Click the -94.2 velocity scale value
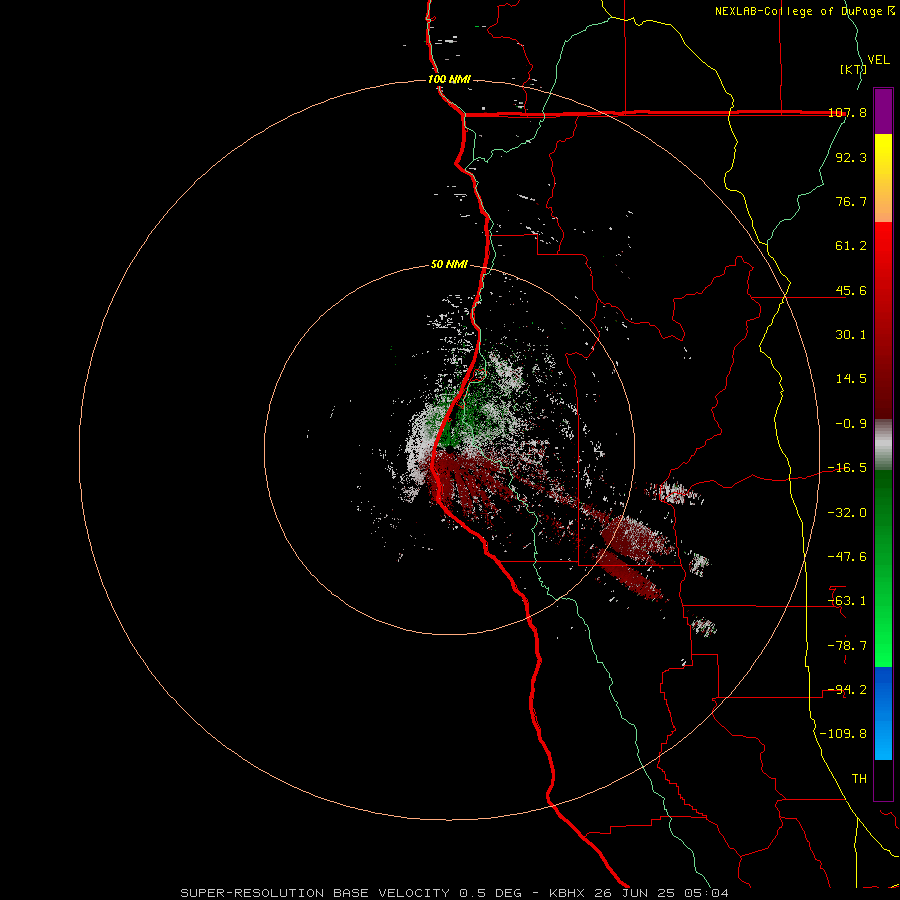The width and height of the screenshot is (900, 900). click(x=847, y=690)
